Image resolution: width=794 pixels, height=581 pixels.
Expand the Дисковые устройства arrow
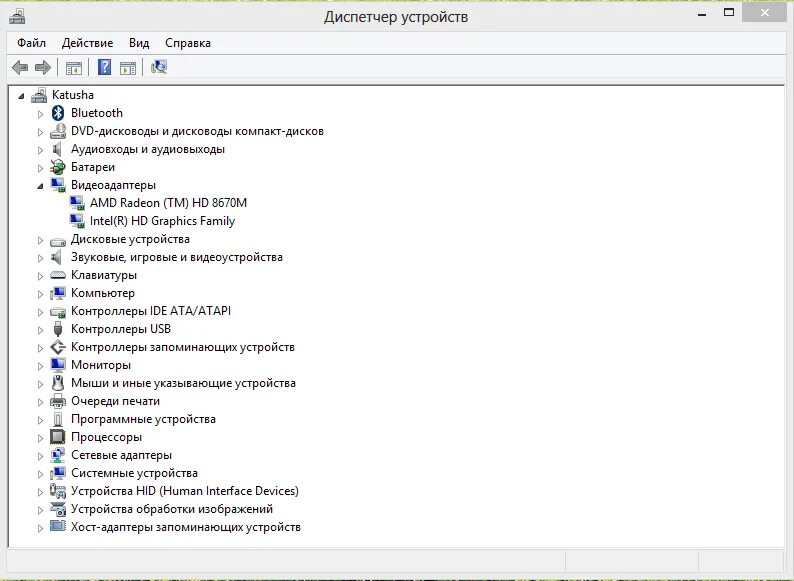coord(40,240)
